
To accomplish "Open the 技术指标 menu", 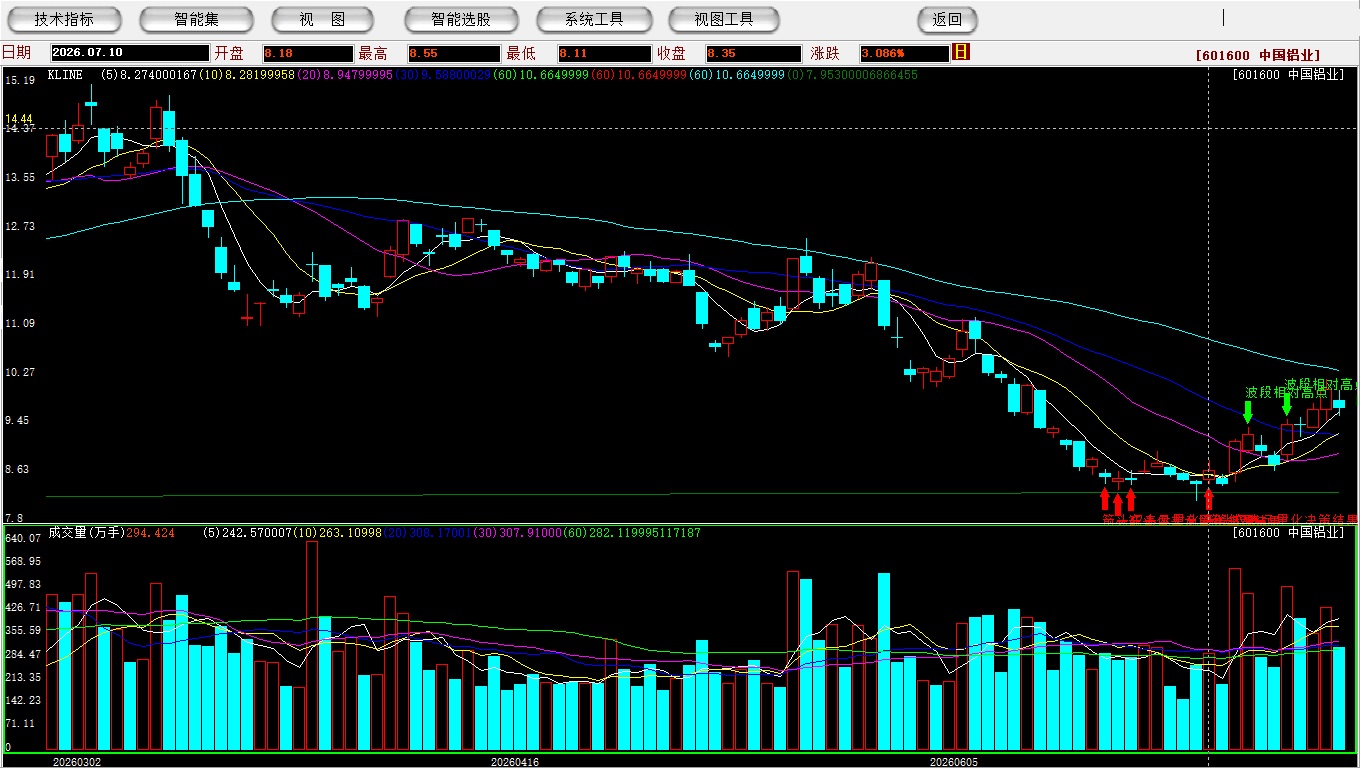I will point(64,19).
